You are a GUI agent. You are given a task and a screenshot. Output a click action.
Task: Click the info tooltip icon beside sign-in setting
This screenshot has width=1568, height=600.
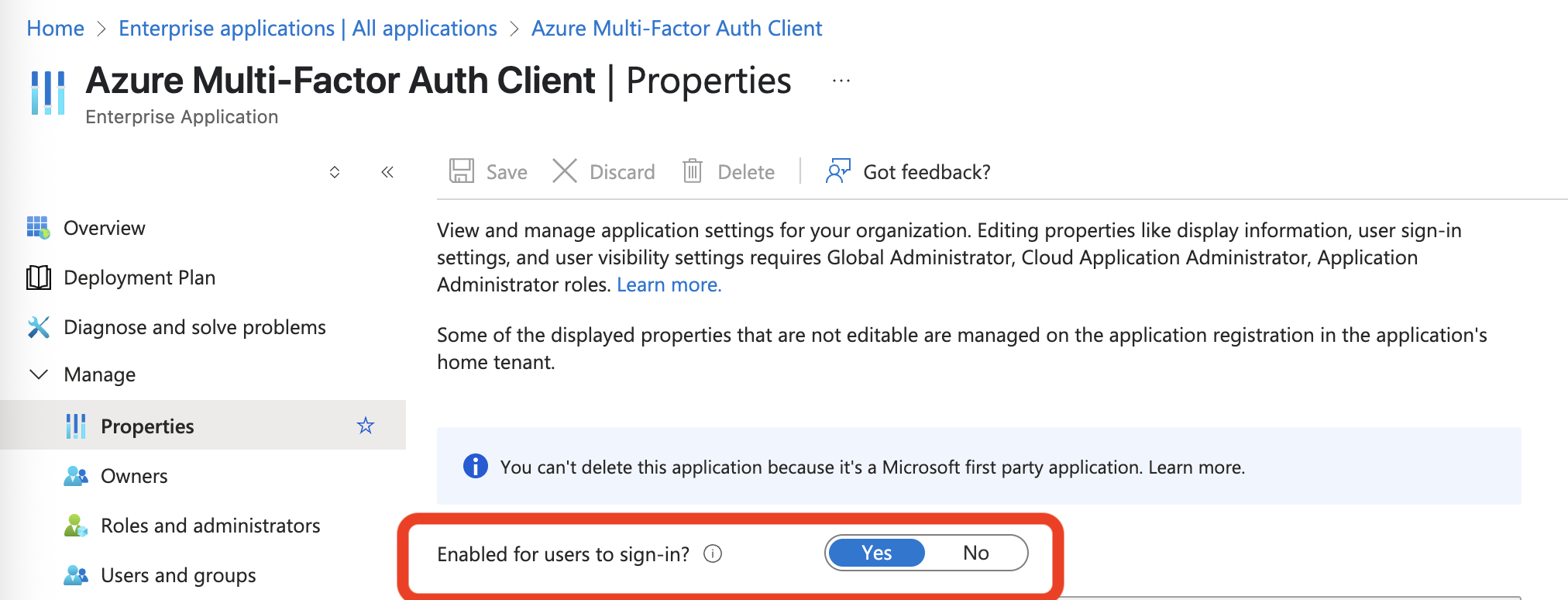coord(713,553)
